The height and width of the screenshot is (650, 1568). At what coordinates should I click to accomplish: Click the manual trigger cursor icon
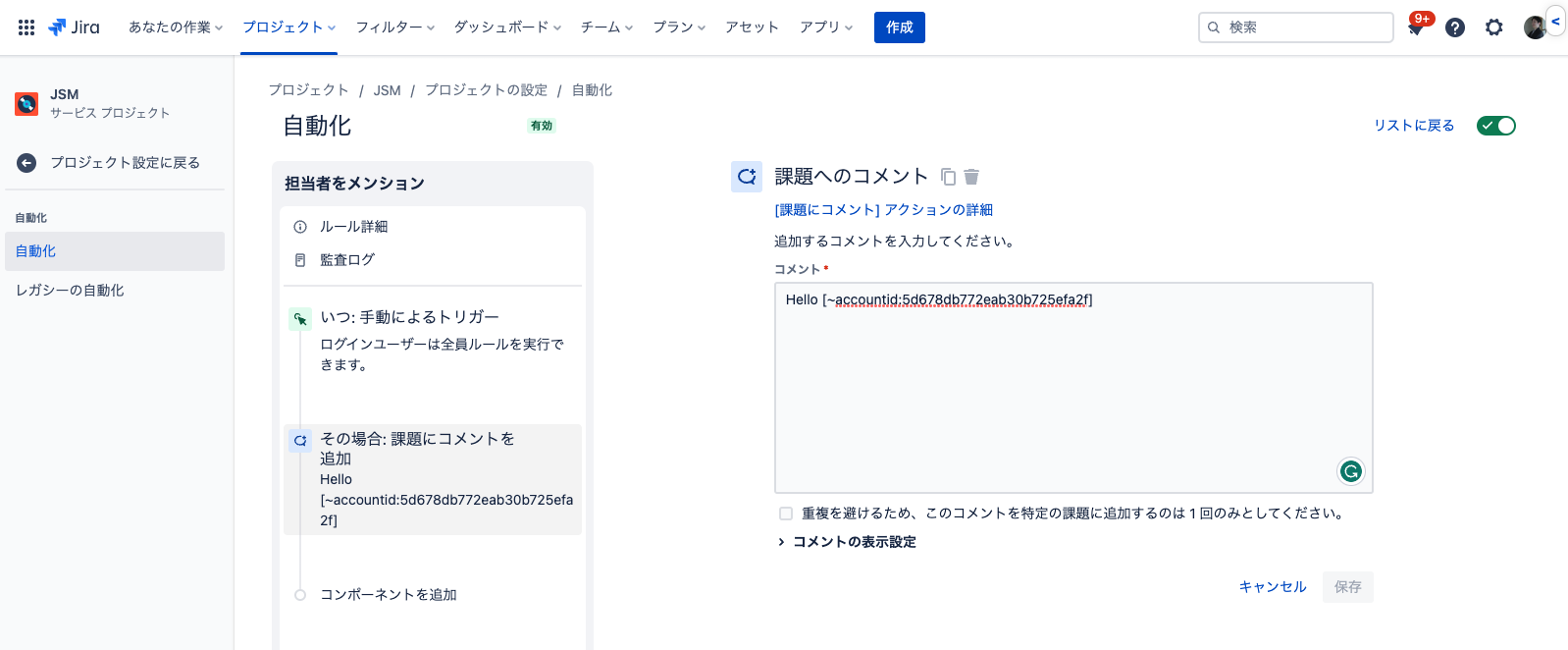(x=300, y=319)
